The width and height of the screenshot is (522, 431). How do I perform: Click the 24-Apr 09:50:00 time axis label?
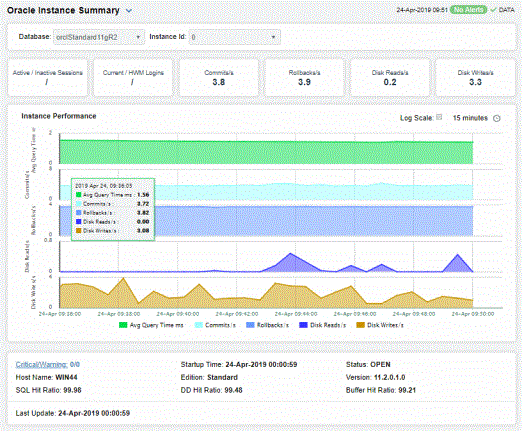[473, 314]
